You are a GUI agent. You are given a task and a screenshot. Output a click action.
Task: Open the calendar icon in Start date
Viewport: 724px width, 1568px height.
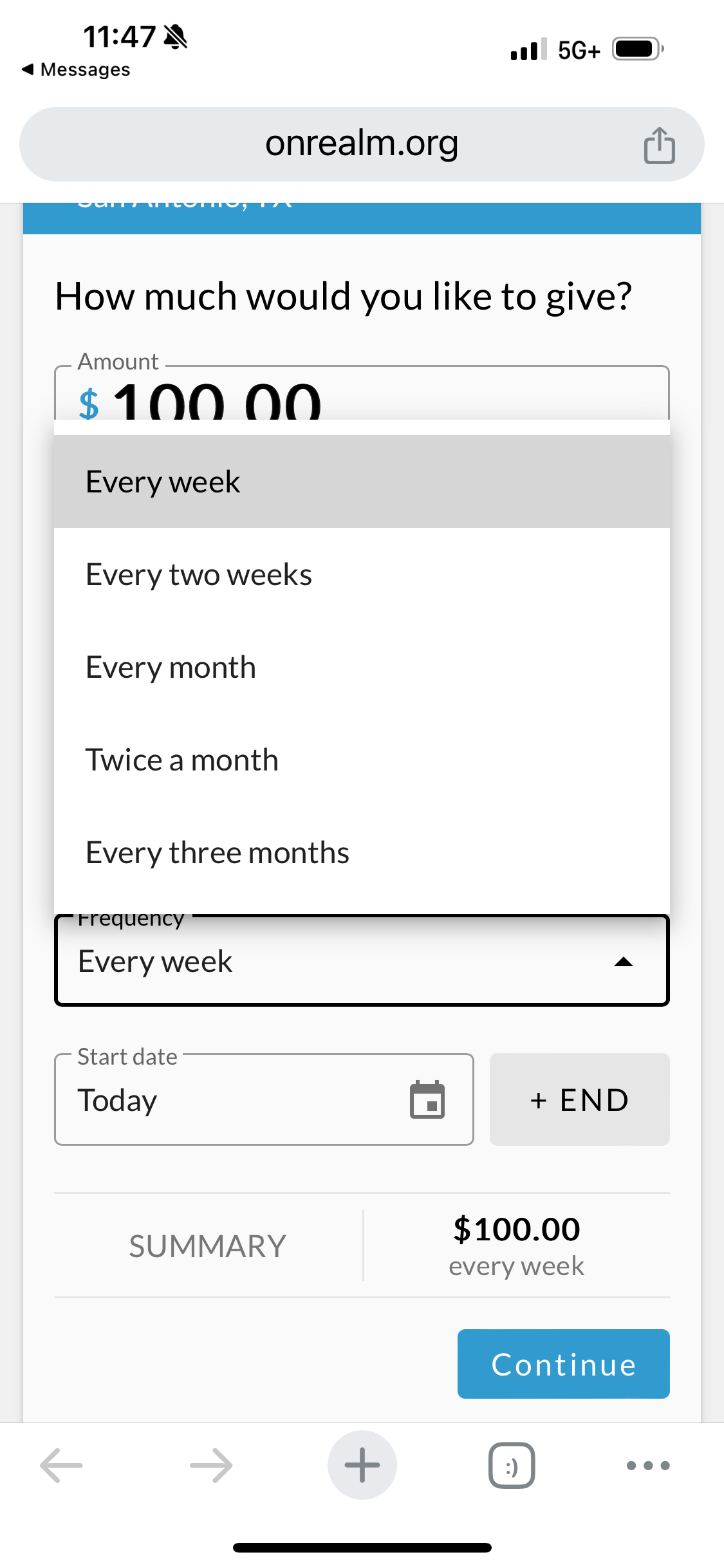(x=427, y=1099)
